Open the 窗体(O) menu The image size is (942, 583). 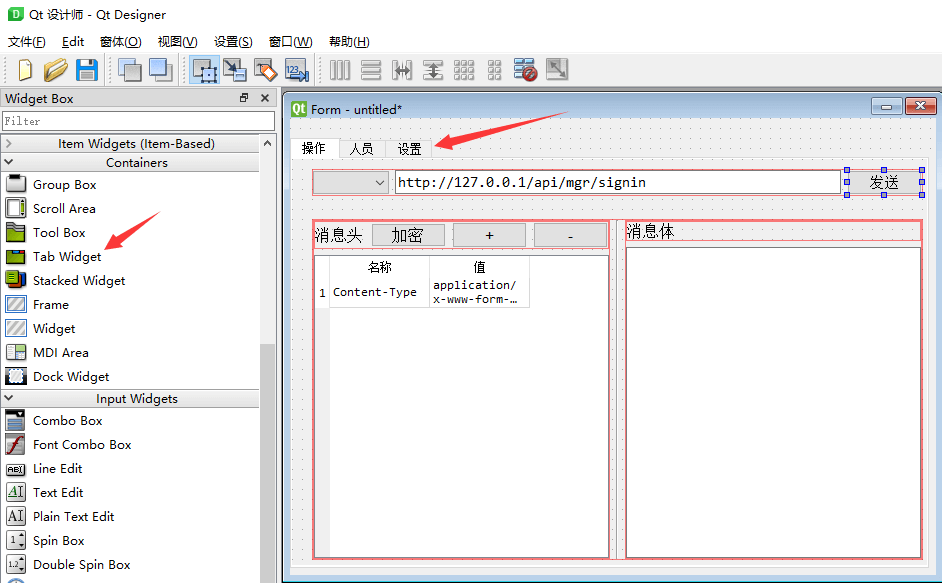pyautogui.click(x=121, y=42)
